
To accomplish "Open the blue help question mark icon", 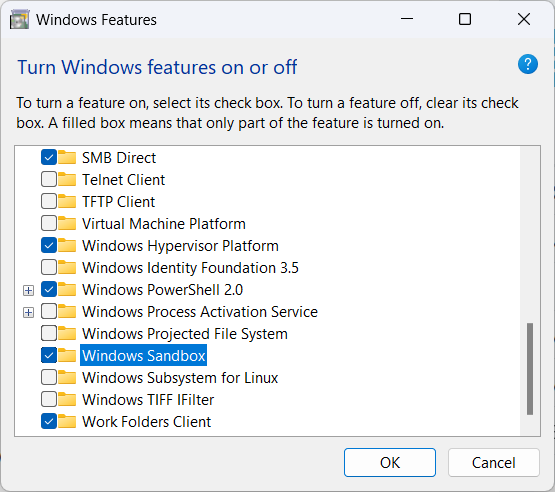I will (x=528, y=64).
